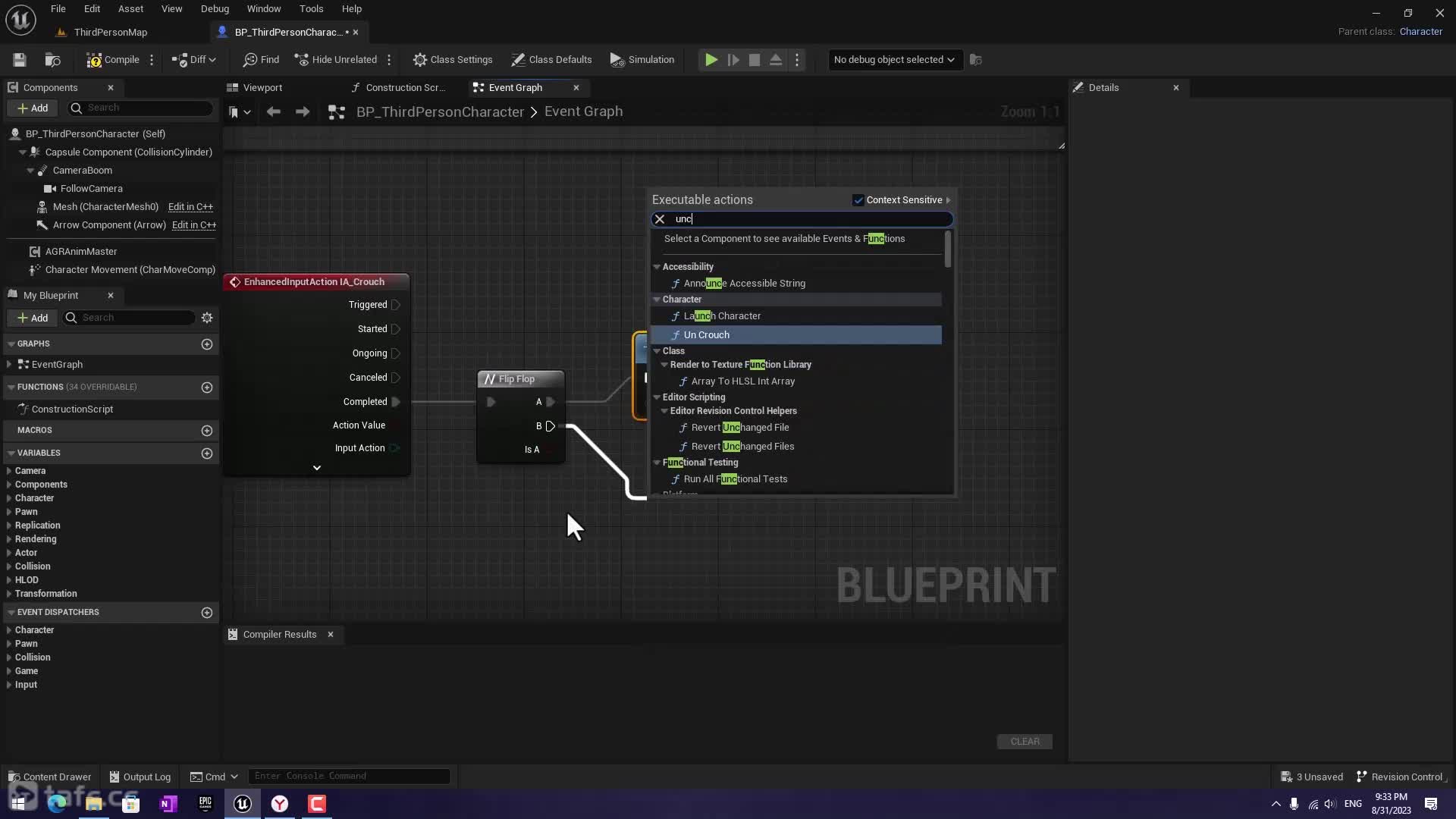Expand the Camera variables category
The height and width of the screenshot is (819, 1456).
pyautogui.click(x=9, y=471)
